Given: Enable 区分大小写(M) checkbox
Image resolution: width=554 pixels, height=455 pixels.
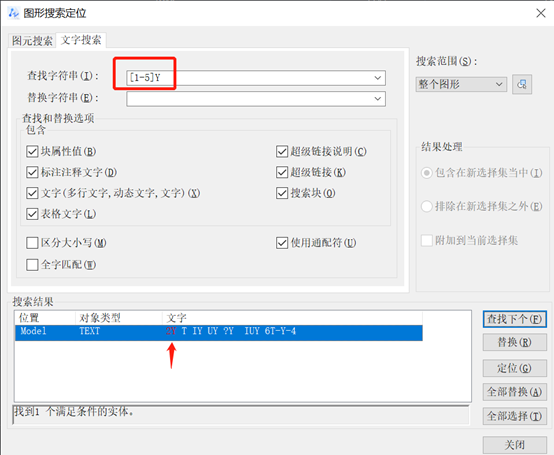Looking at the screenshot, I should tap(32, 243).
